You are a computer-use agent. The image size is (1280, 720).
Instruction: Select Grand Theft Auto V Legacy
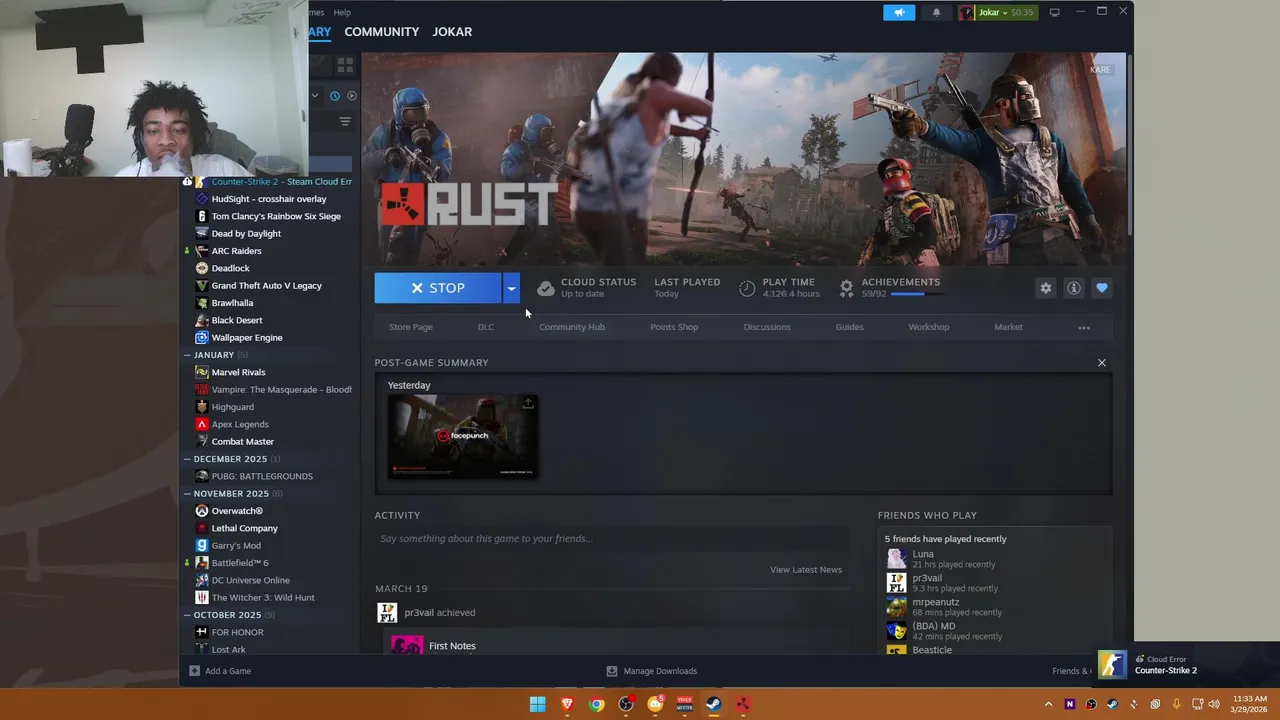(x=266, y=286)
